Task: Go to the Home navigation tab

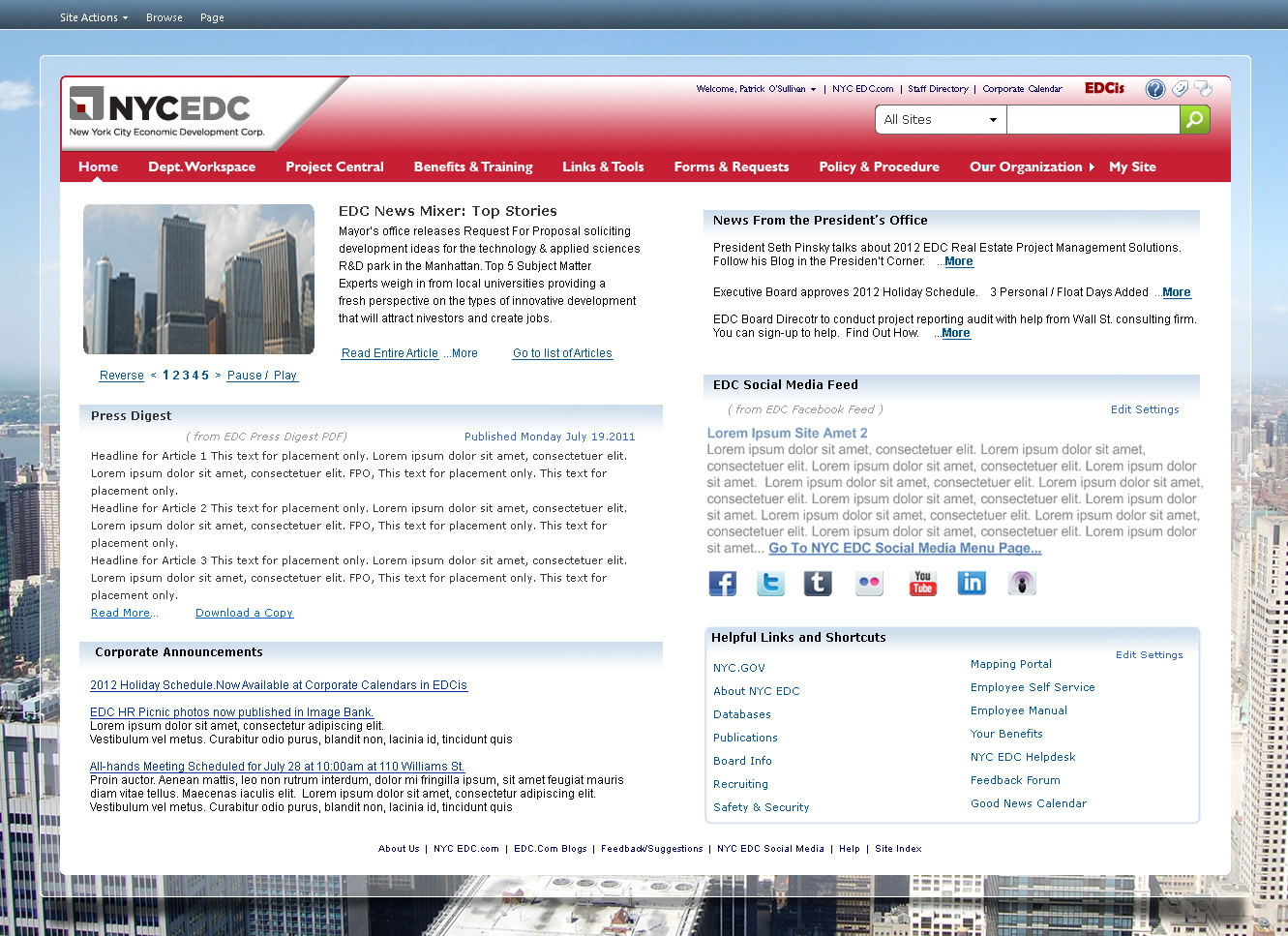Action: pos(99,166)
